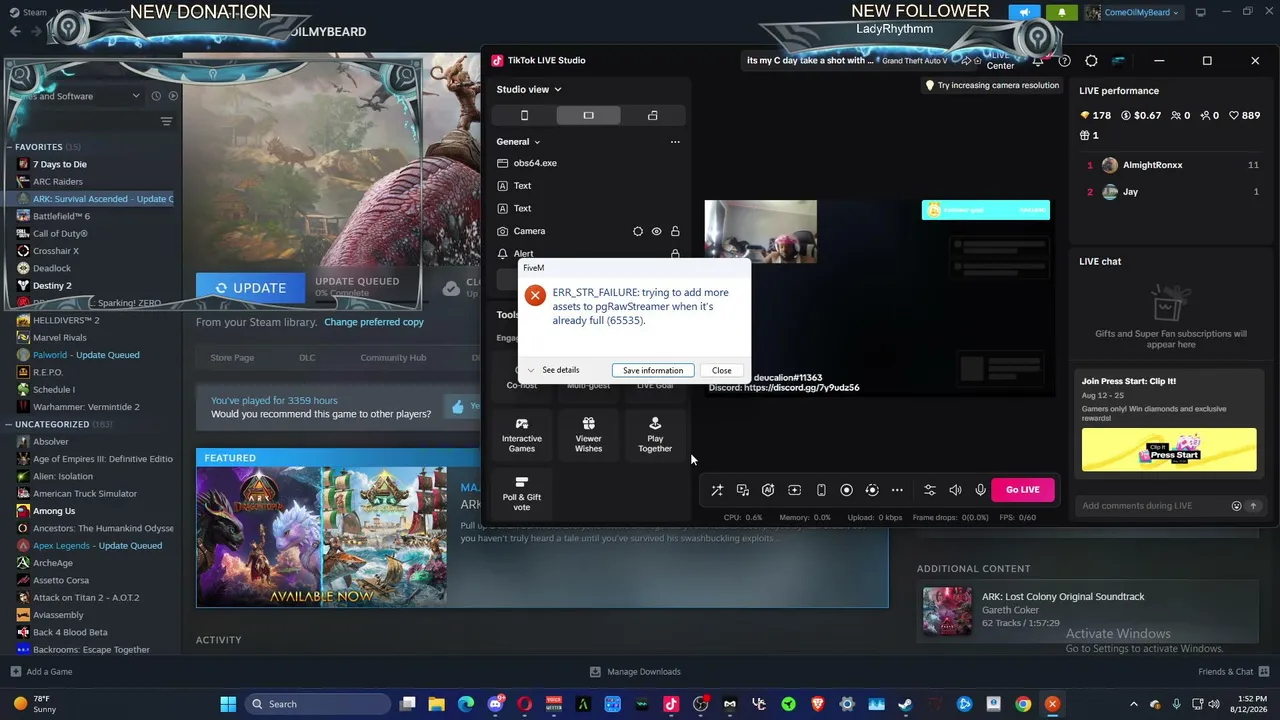Expand See details in the FiveM error
The image size is (1280, 720).
coord(553,370)
